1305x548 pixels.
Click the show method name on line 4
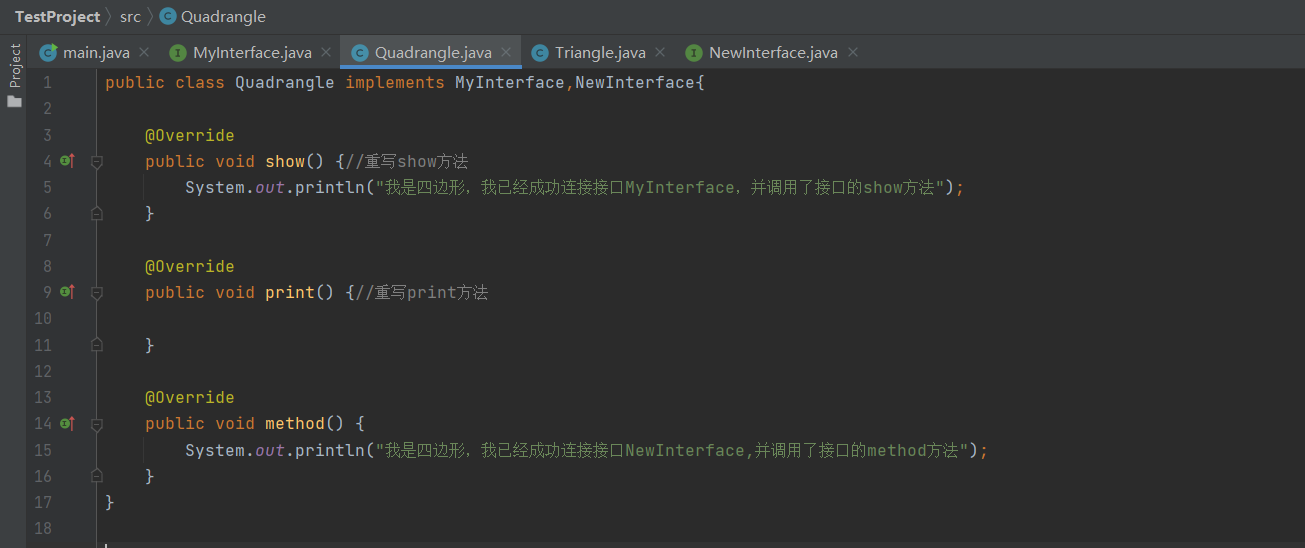pos(285,161)
